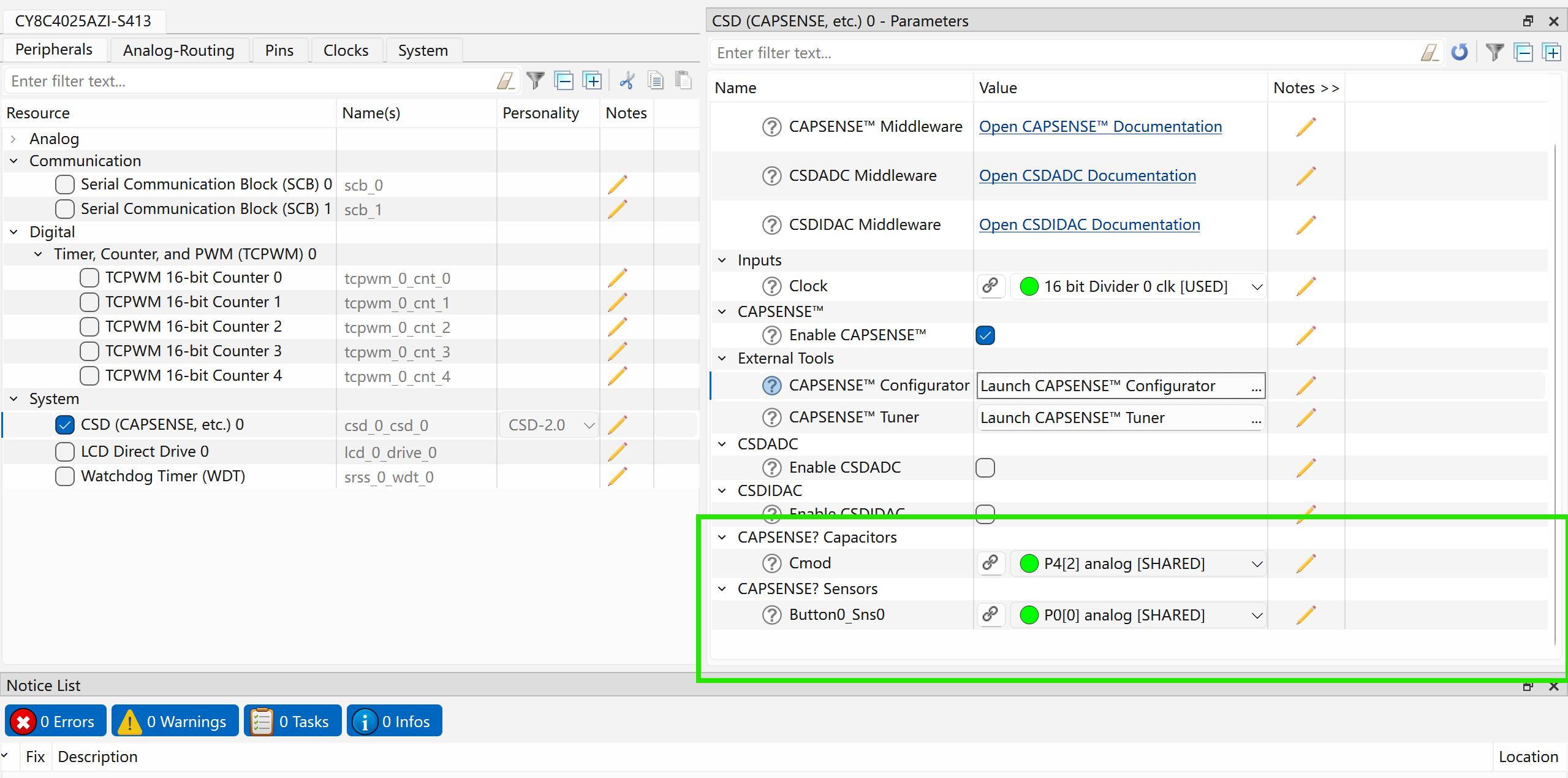The height and width of the screenshot is (778, 1568).
Task: Enable TCPWM 16-bit Counter 3
Action: [89, 351]
